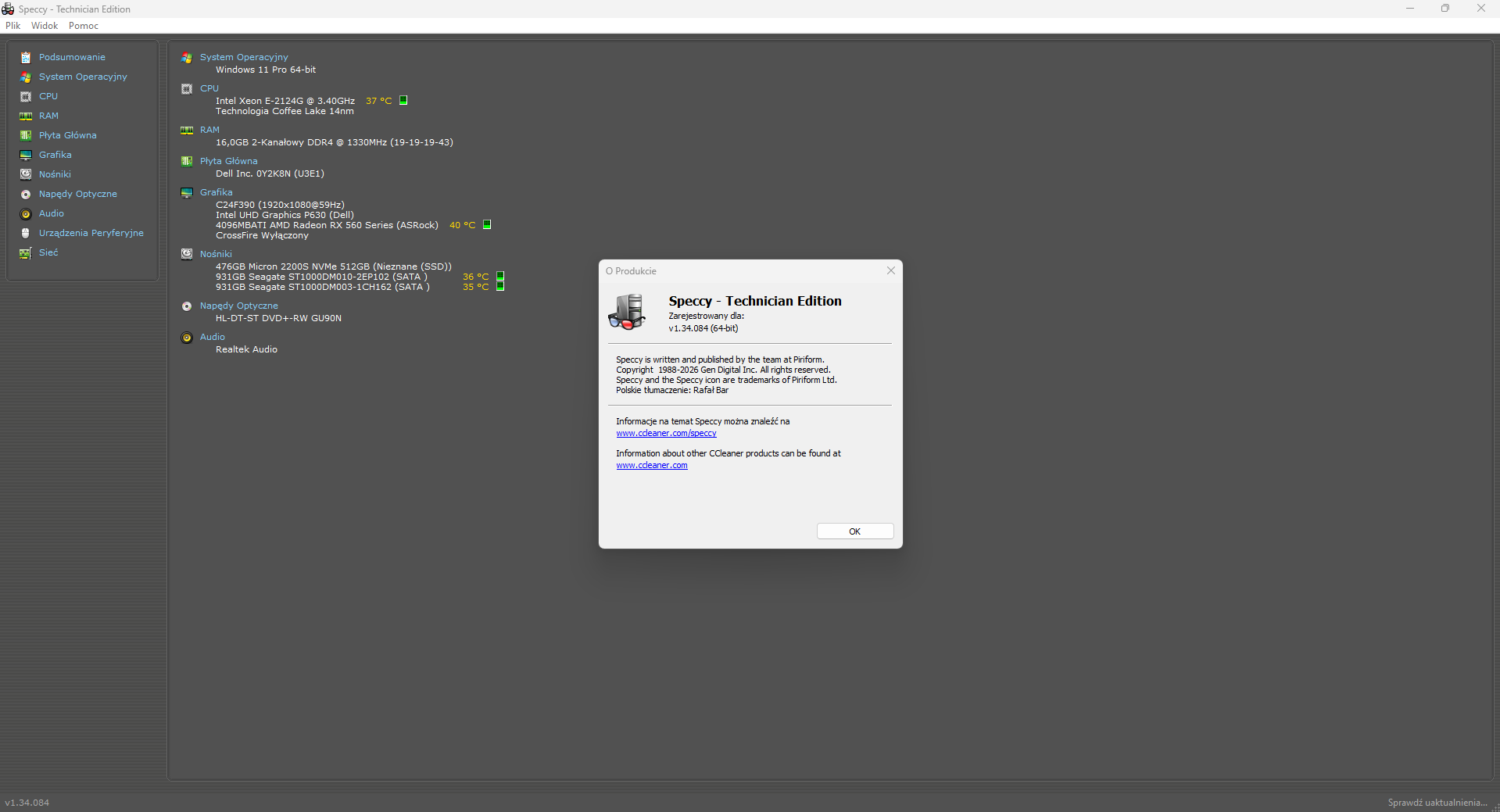Show the CPU section from the sidebar
Screen dimensions: 1500x812
pos(48,96)
